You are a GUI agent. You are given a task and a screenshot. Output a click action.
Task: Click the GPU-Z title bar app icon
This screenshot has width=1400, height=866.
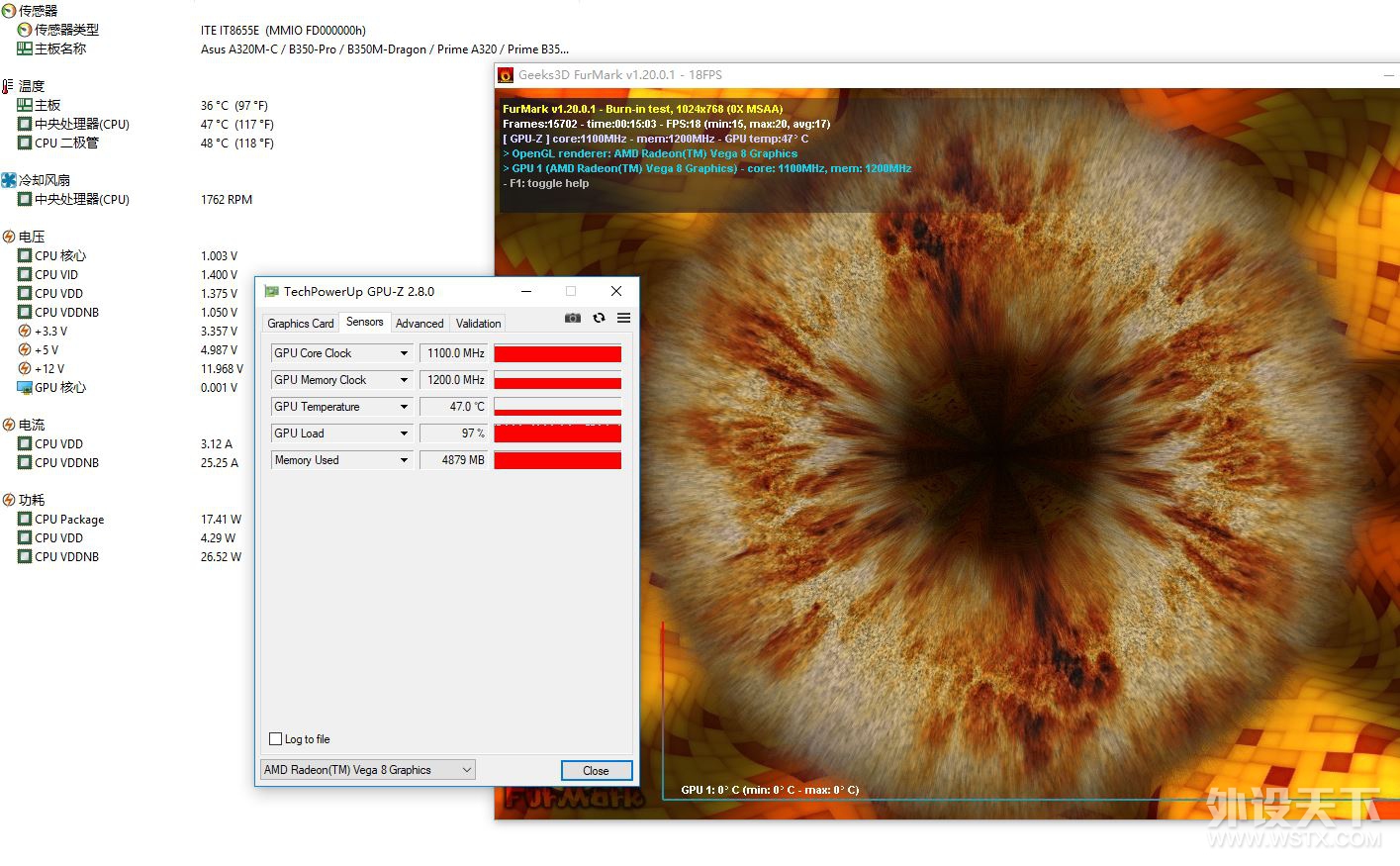coord(271,292)
